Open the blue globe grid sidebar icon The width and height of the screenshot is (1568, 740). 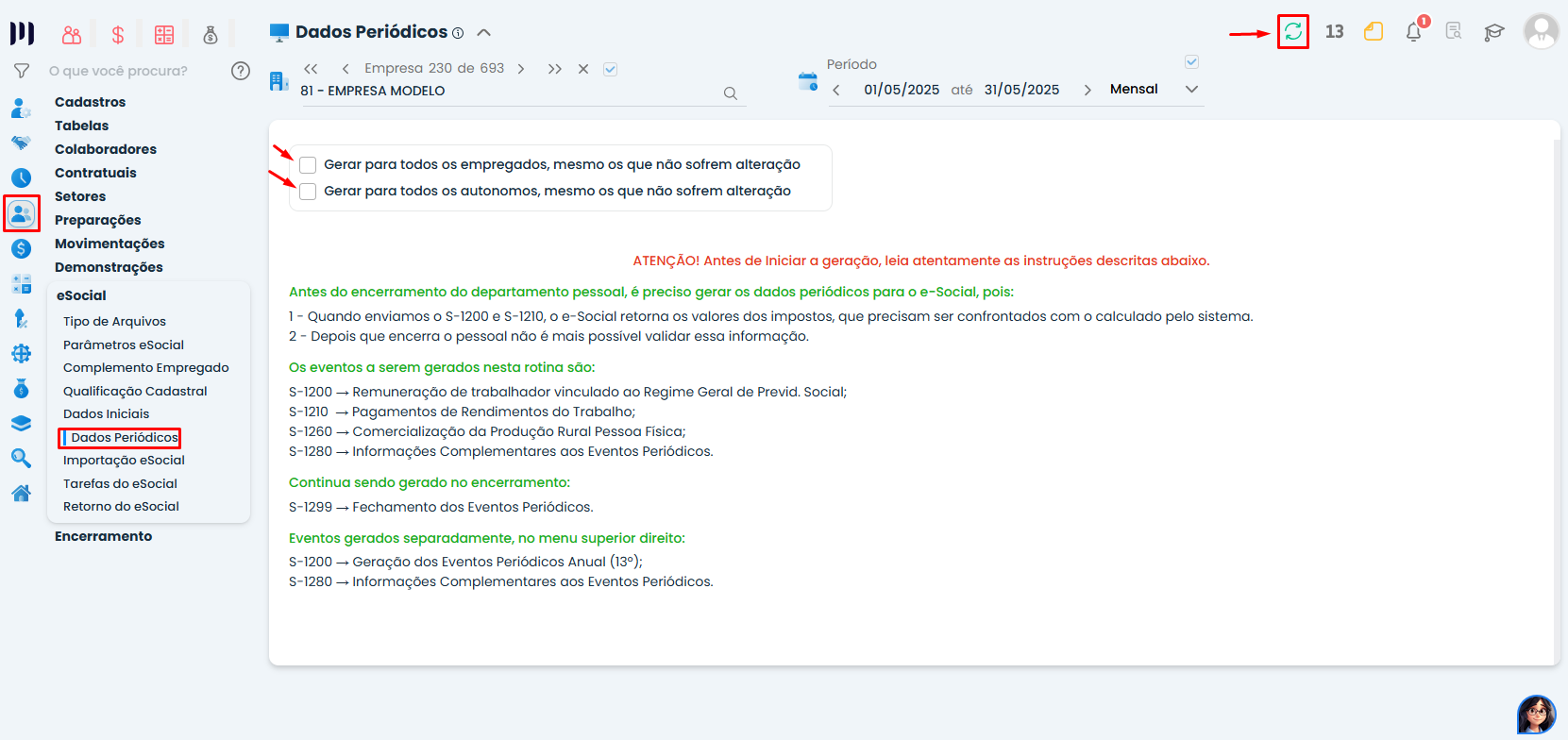point(21,354)
